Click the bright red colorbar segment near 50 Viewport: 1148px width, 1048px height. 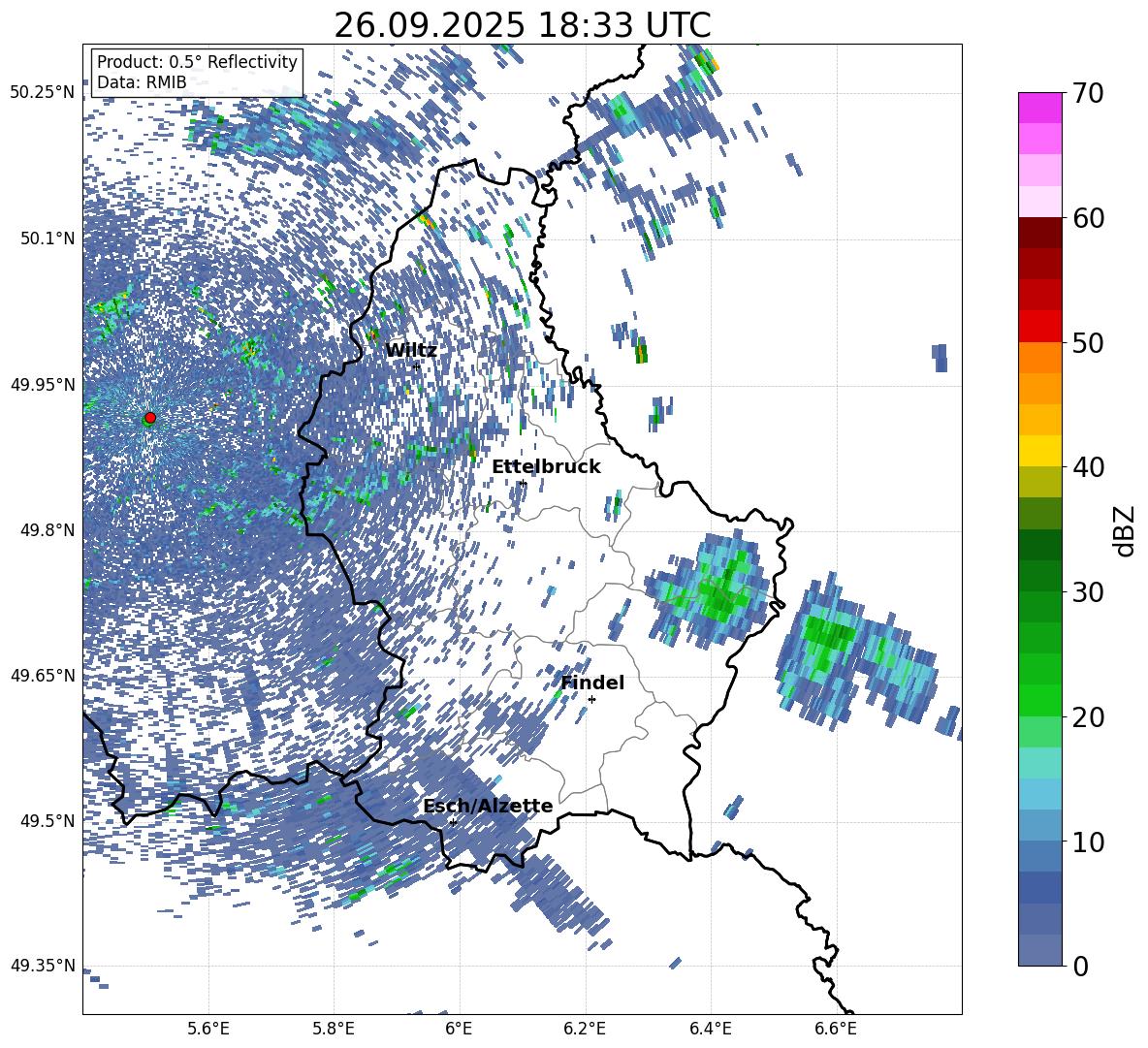pos(1039,326)
